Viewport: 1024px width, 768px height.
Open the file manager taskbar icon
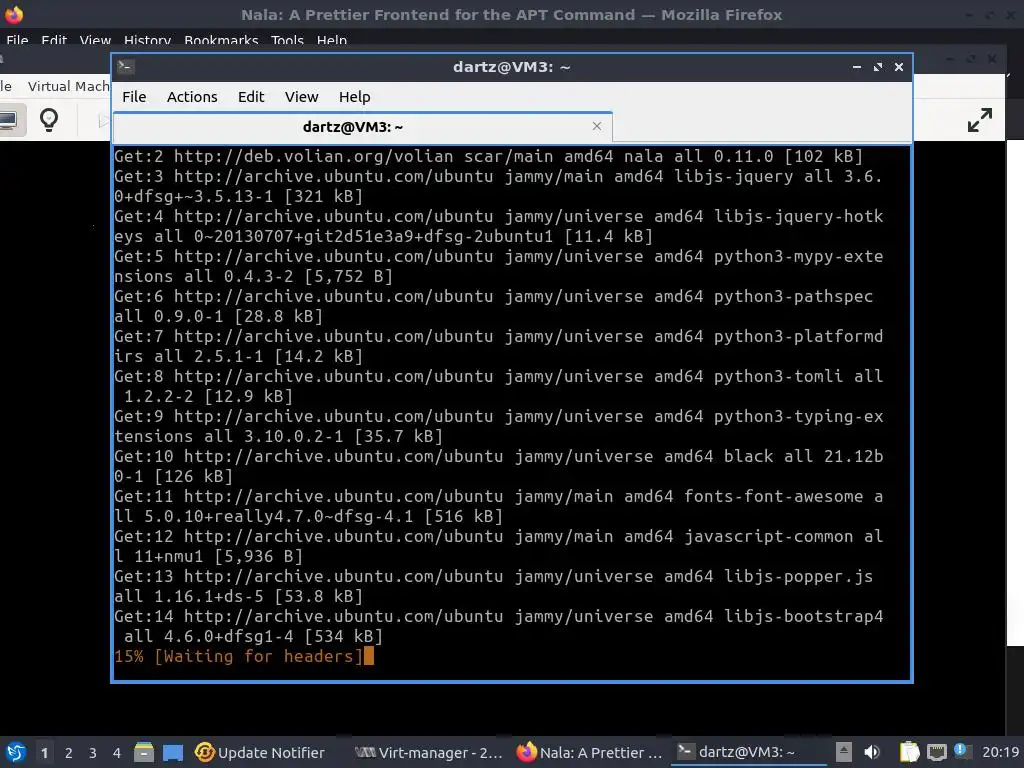tap(144, 752)
